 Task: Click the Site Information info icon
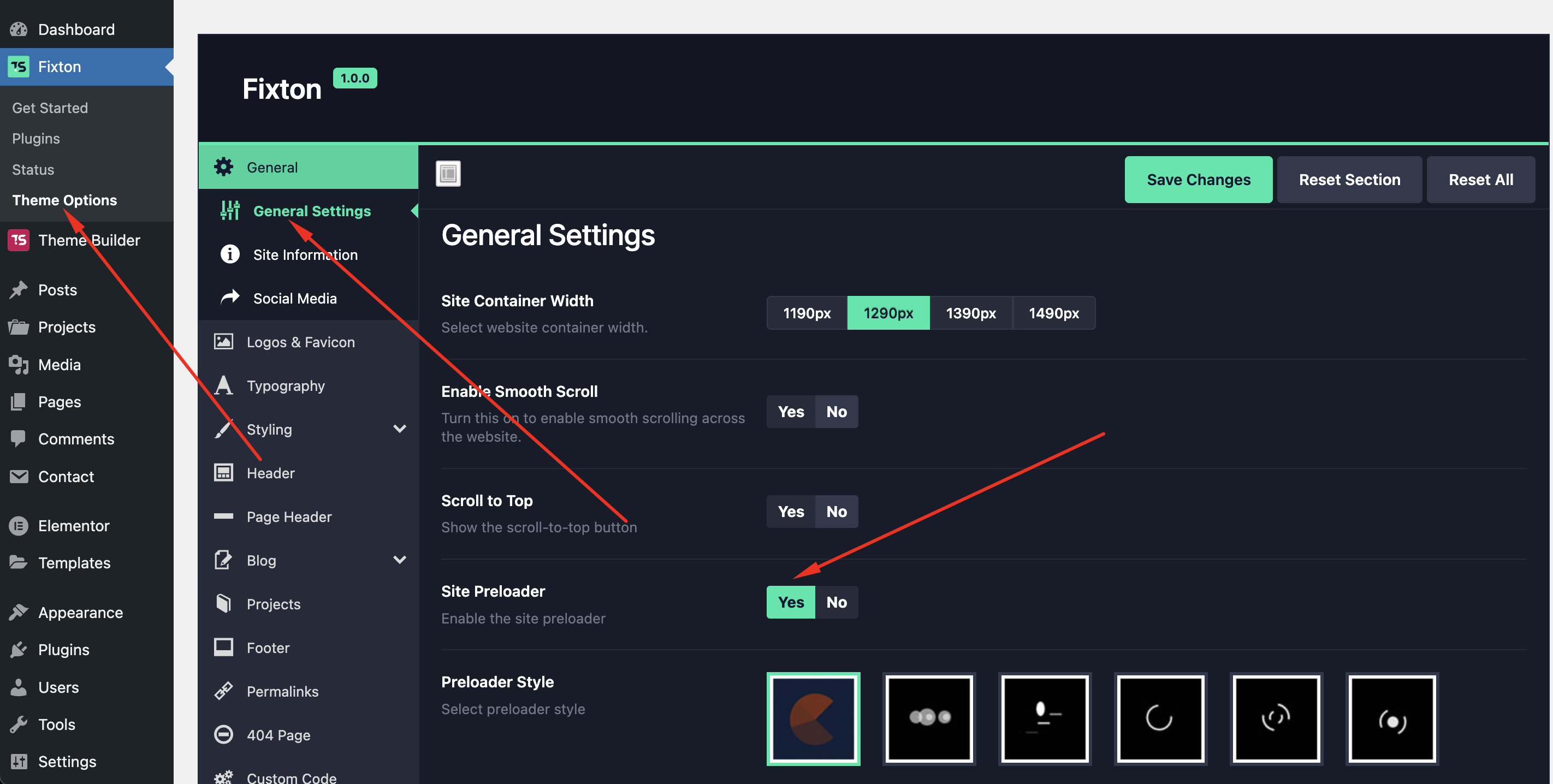click(230, 254)
